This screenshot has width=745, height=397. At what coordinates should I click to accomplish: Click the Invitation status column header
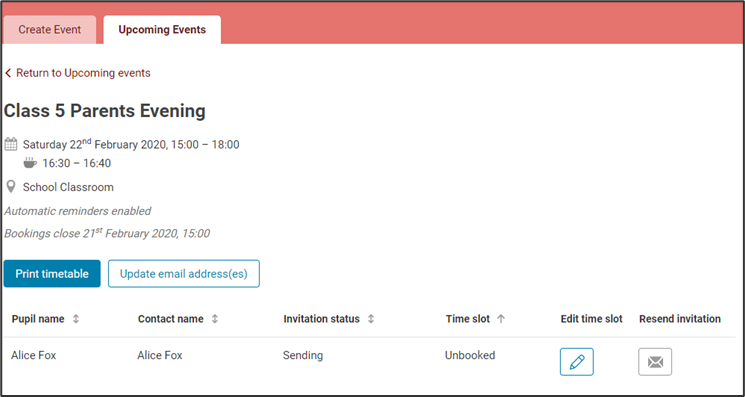[322, 319]
